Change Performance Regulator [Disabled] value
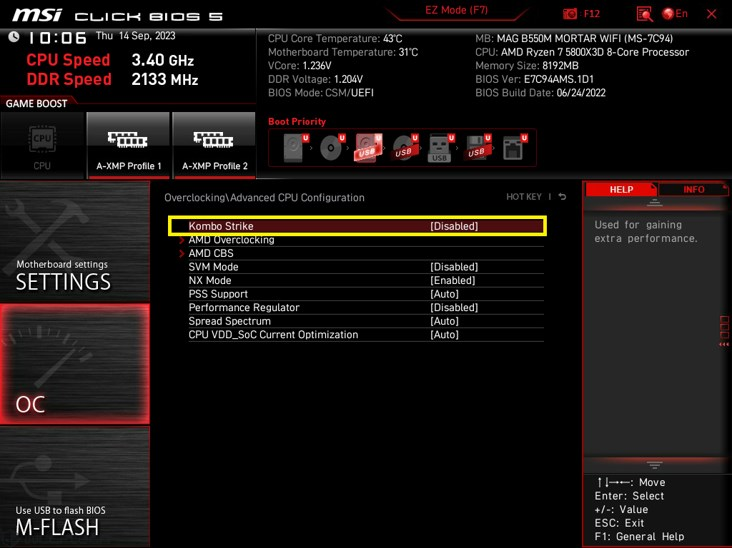 tap(454, 308)
